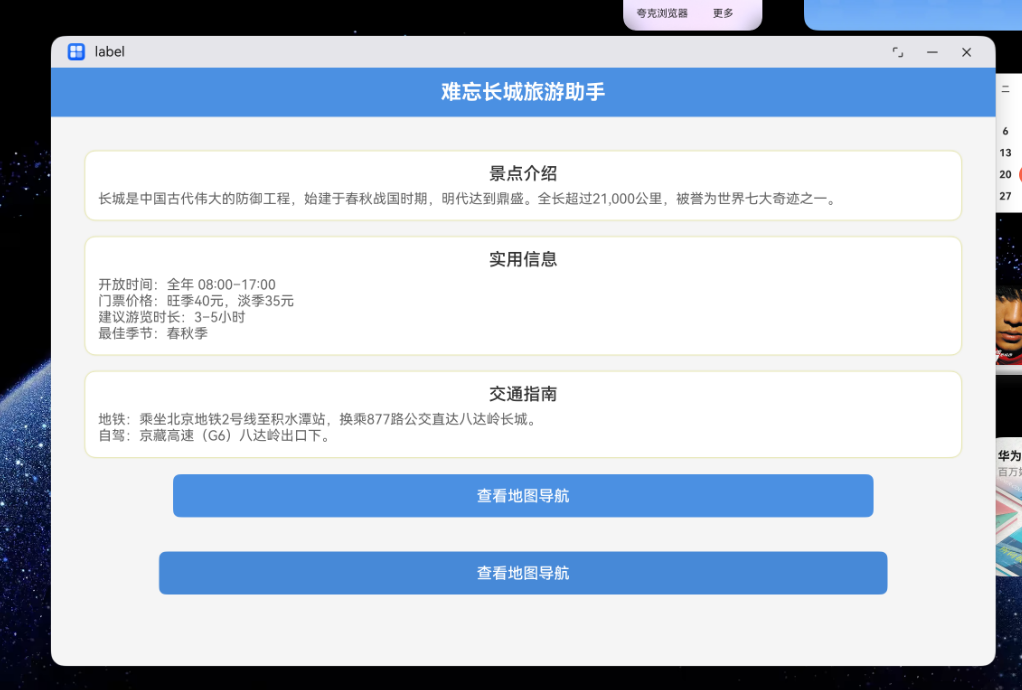
Task: Click the blue 难忘长城旅游助手 header banner
Action: [522, 91]
